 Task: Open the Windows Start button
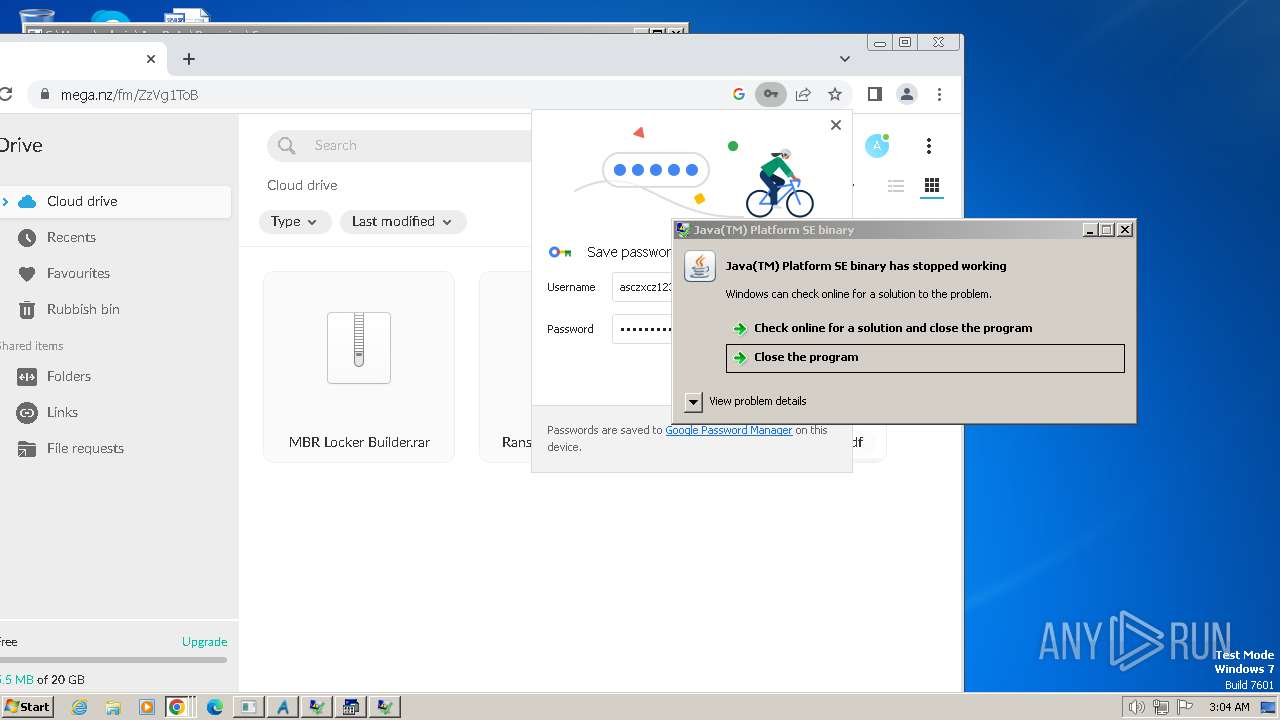tap(27, 706)
